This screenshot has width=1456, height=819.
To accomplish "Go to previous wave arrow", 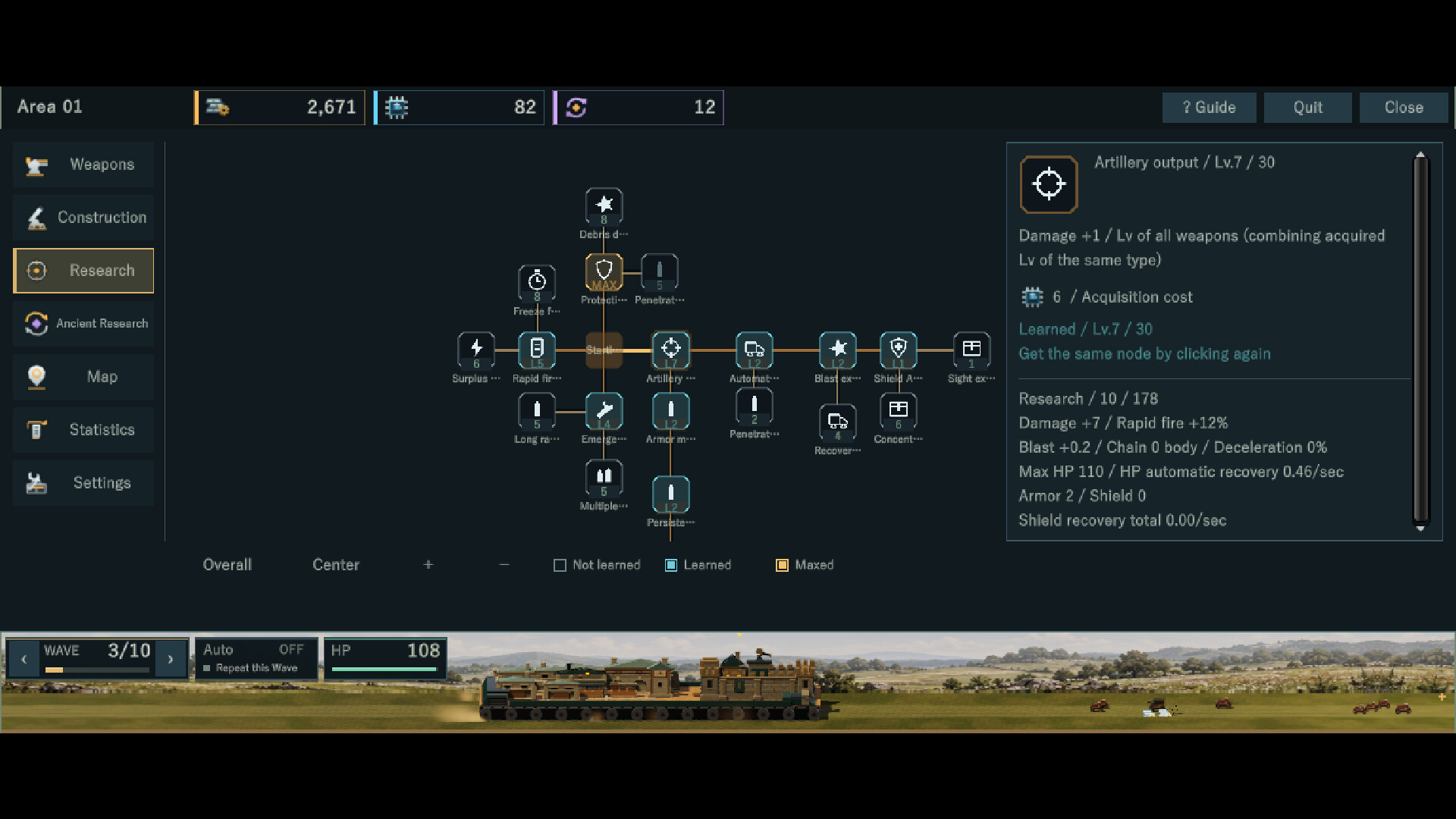I will point(24,659).
